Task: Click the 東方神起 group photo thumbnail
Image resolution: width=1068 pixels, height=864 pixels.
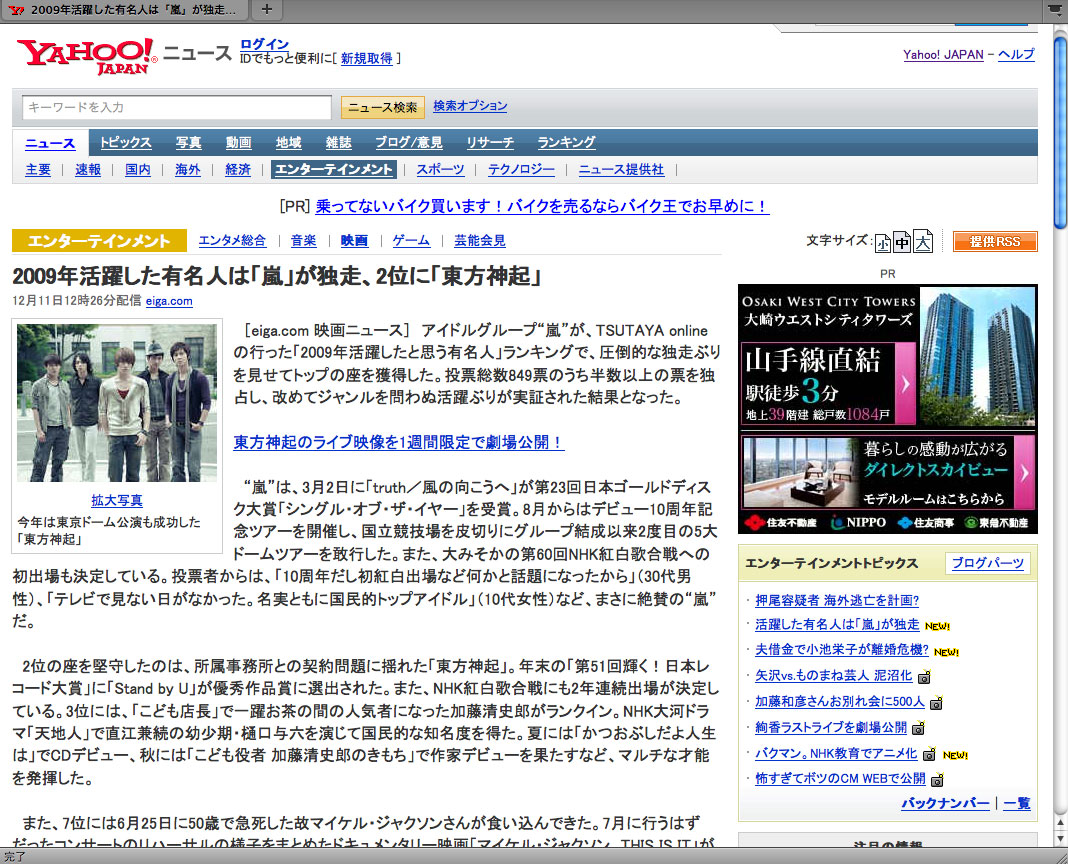Action: 117,403
